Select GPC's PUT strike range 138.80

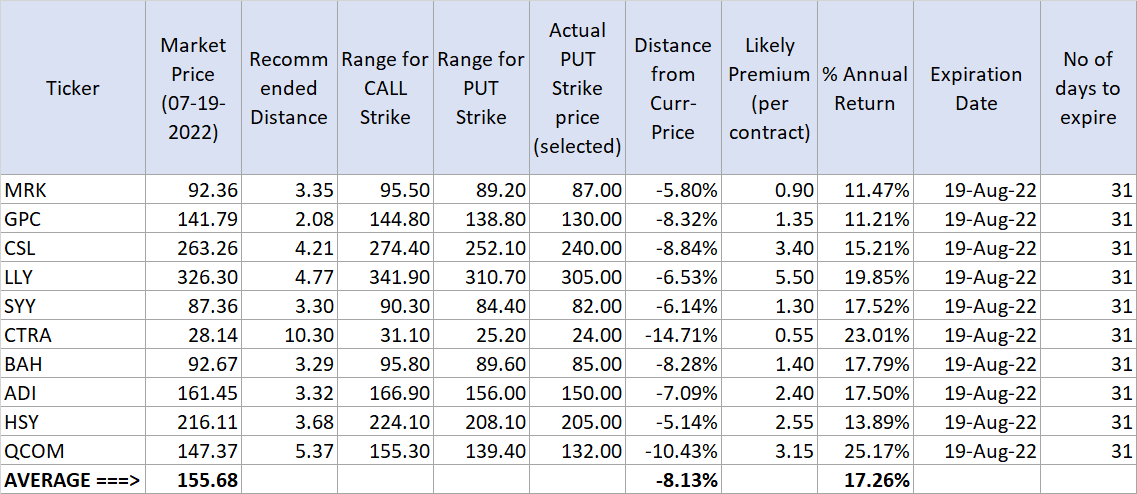point(481,218)
